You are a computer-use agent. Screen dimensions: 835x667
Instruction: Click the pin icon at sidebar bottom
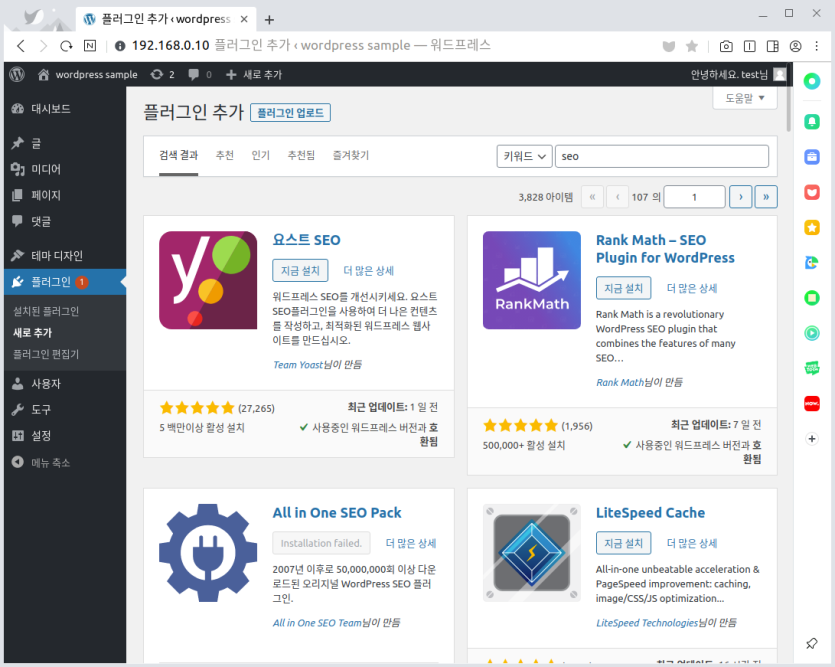[x=812, y=643]
